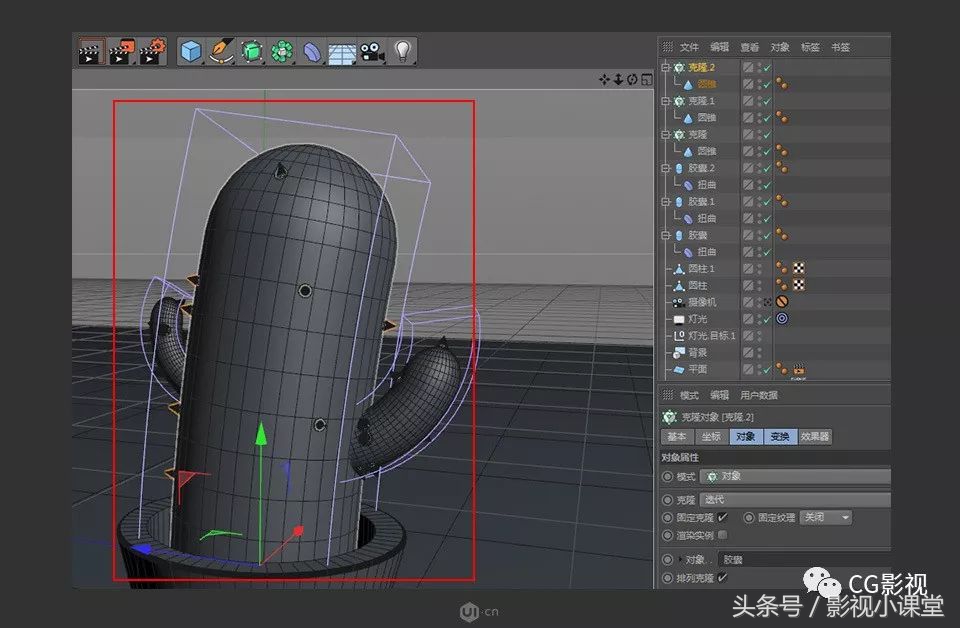Switch to the 坐标 tab in attributes

click(709, 436)
